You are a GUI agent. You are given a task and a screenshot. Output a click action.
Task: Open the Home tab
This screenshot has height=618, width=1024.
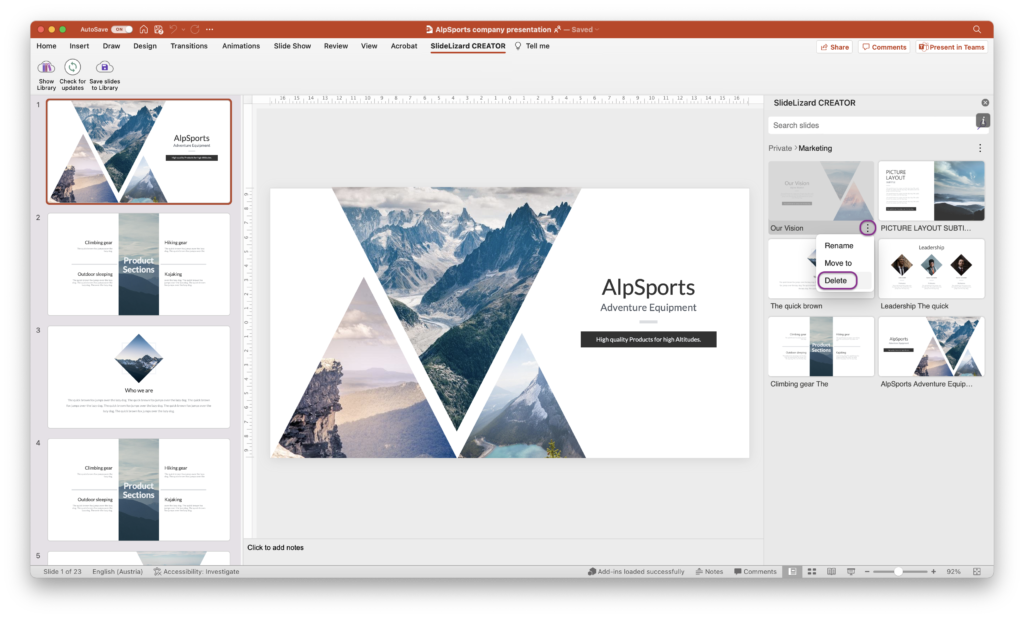(46, 46)
